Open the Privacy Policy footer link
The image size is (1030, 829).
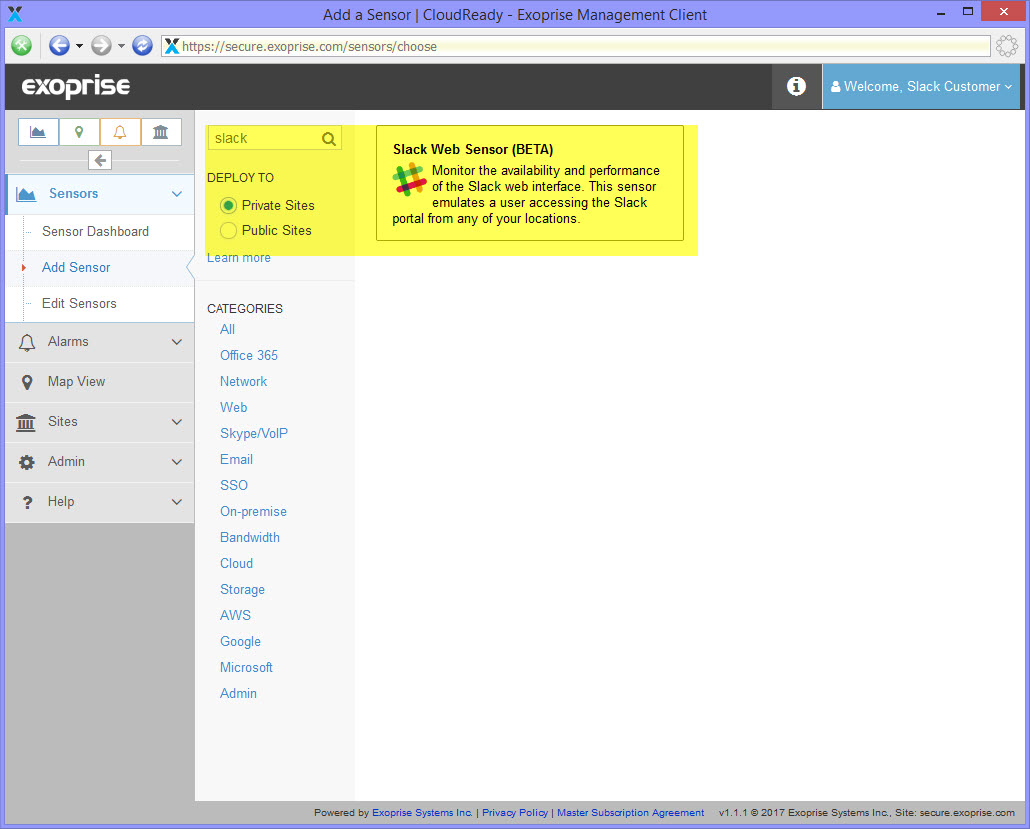click(x=515, y=813)
